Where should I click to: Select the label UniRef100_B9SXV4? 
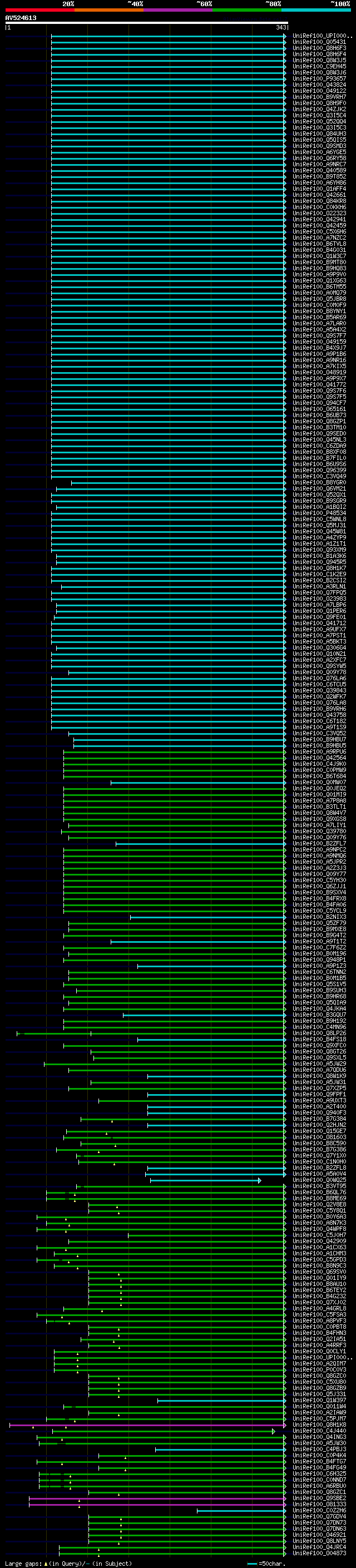(x=319, y=892)
